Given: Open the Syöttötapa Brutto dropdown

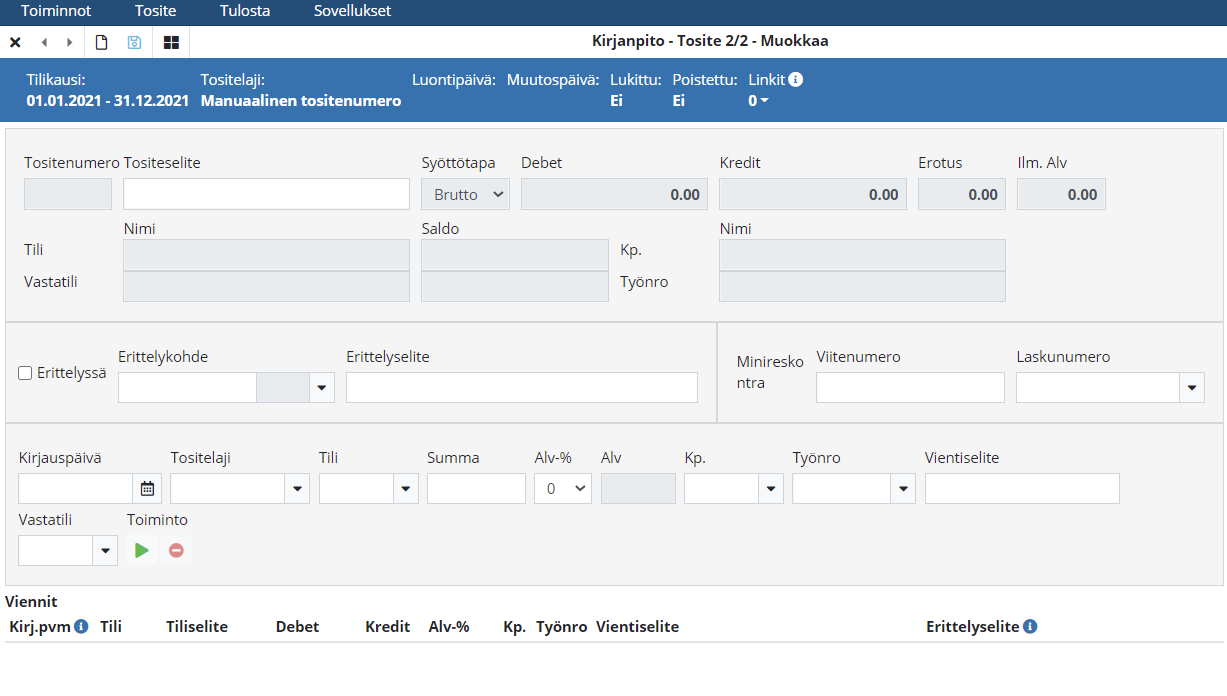Looking at the screenshot, I should (466, 194).
